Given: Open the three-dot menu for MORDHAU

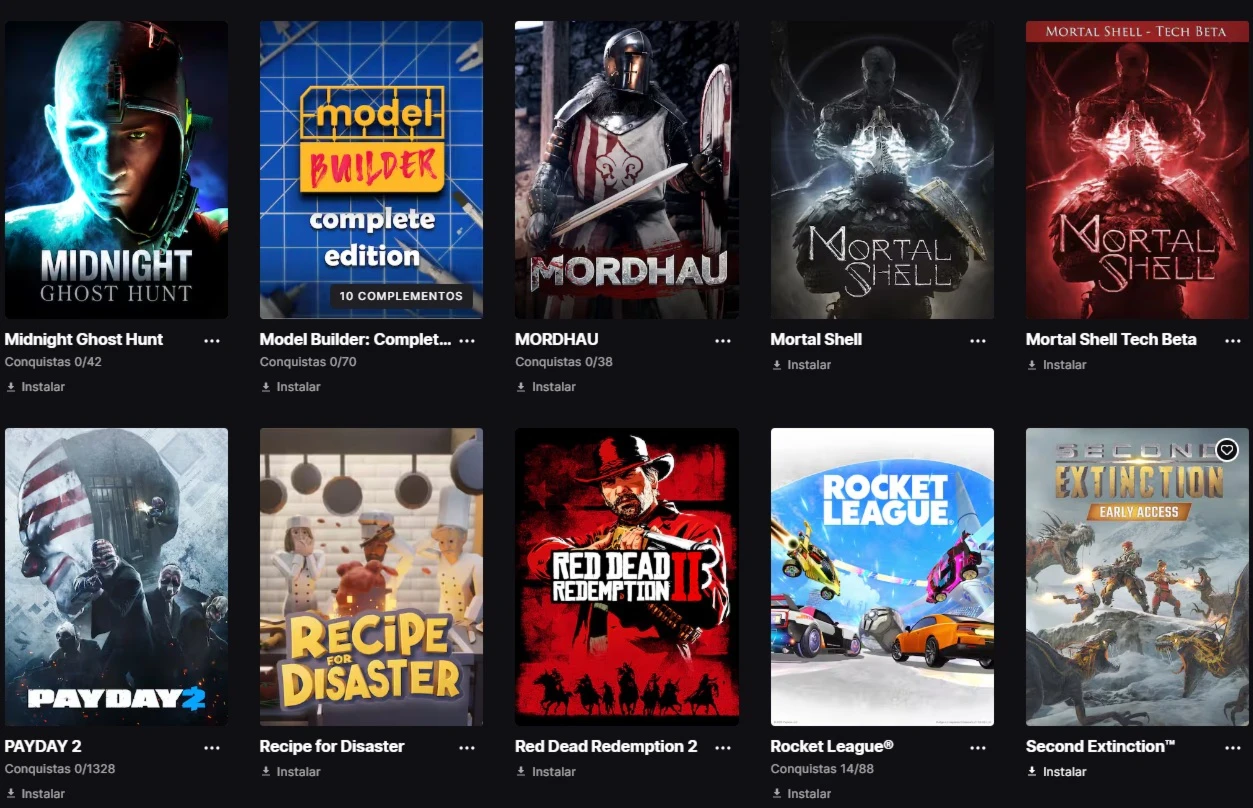Looking at the screenshot, I should coord(723,341).
